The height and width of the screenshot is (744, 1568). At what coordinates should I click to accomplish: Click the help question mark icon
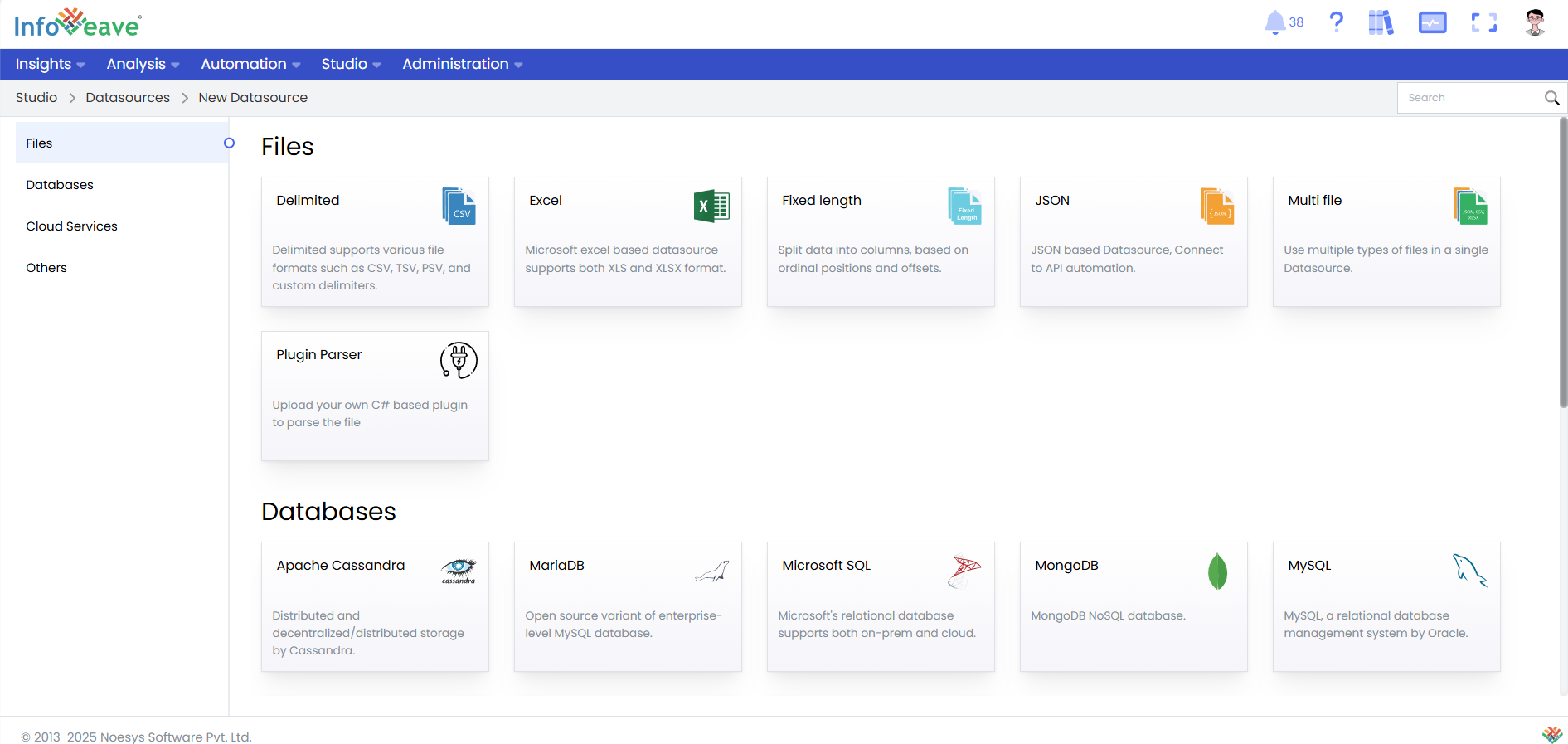1336,22
